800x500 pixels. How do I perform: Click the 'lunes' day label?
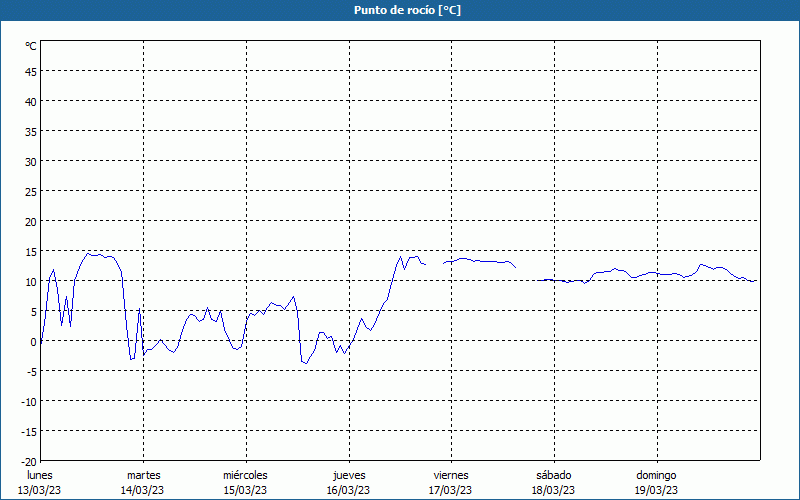[x=39, y=475]
